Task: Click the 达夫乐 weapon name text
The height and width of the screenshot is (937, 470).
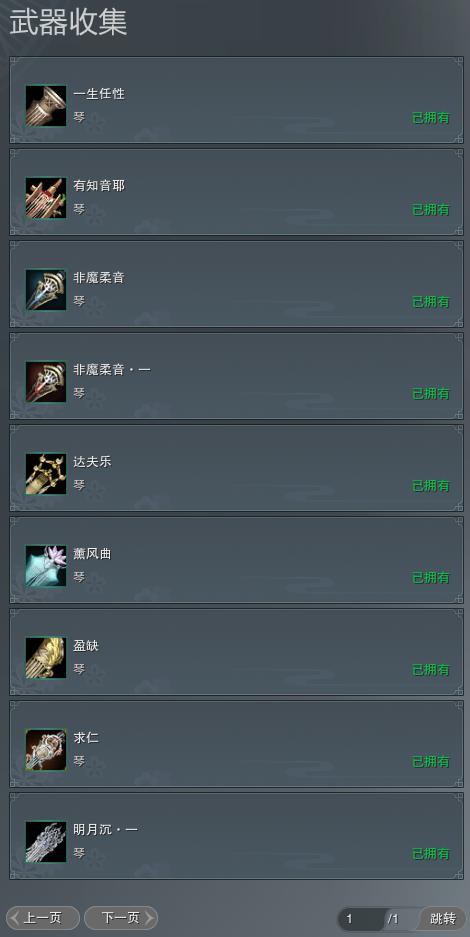Action: pos(93,462)
